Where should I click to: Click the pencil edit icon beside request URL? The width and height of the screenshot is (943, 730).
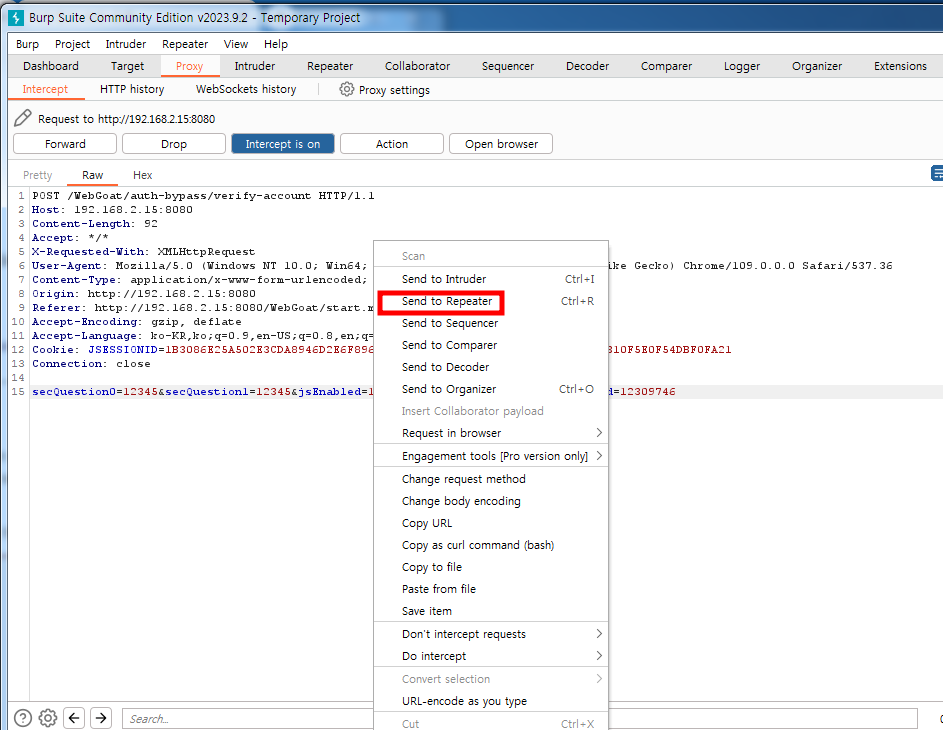tap(22, 118)
